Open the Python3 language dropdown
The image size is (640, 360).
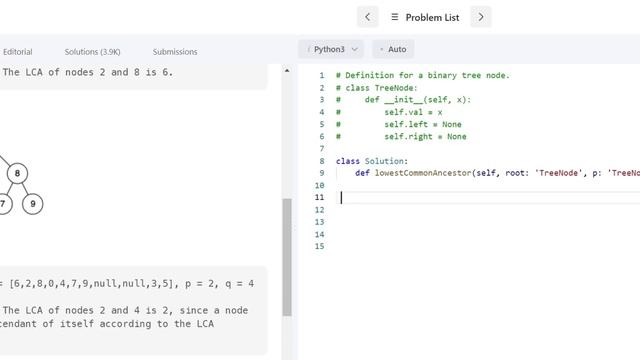click(331, 49)
